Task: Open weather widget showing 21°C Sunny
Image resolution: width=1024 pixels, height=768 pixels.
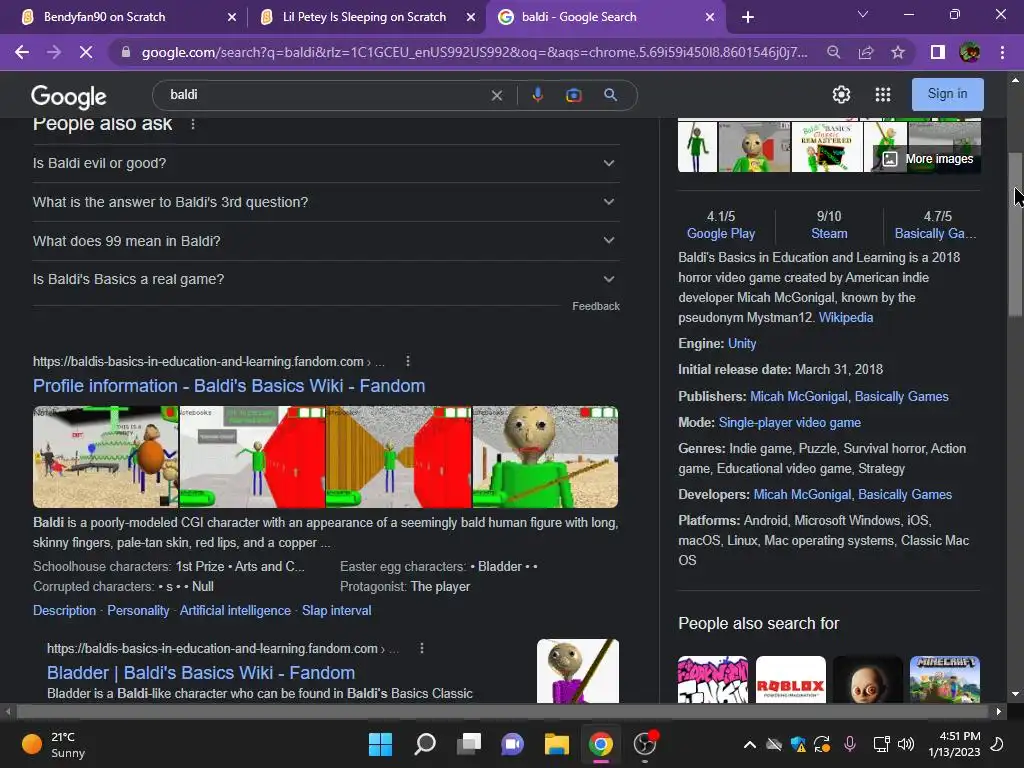Action: click(x=54, y=744)
